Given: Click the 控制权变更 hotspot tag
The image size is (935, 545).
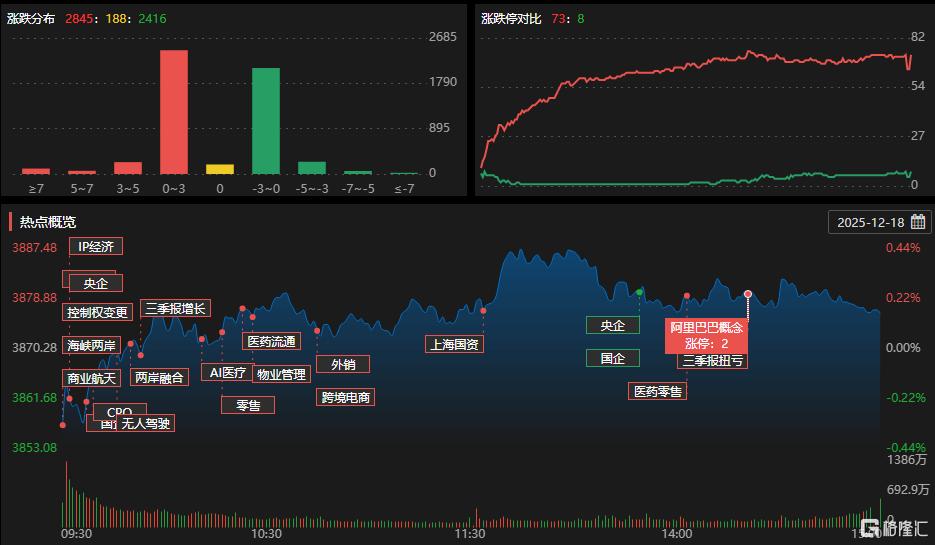Looking at the screenshot, I should pos(98,312).
